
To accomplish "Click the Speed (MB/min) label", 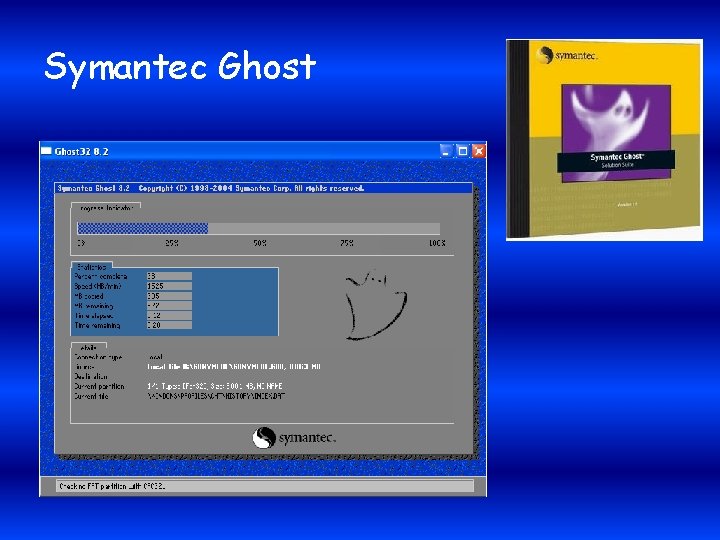I will coord(98,286).
